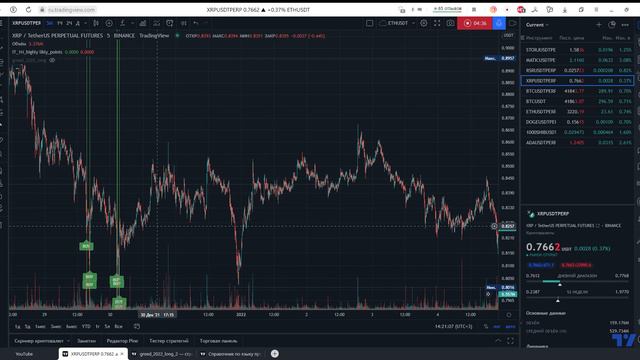This screenshot has height=360, width=640.
Task: Click the XRPUSDTPERP name in the details panel
Action: click(553, 213)
